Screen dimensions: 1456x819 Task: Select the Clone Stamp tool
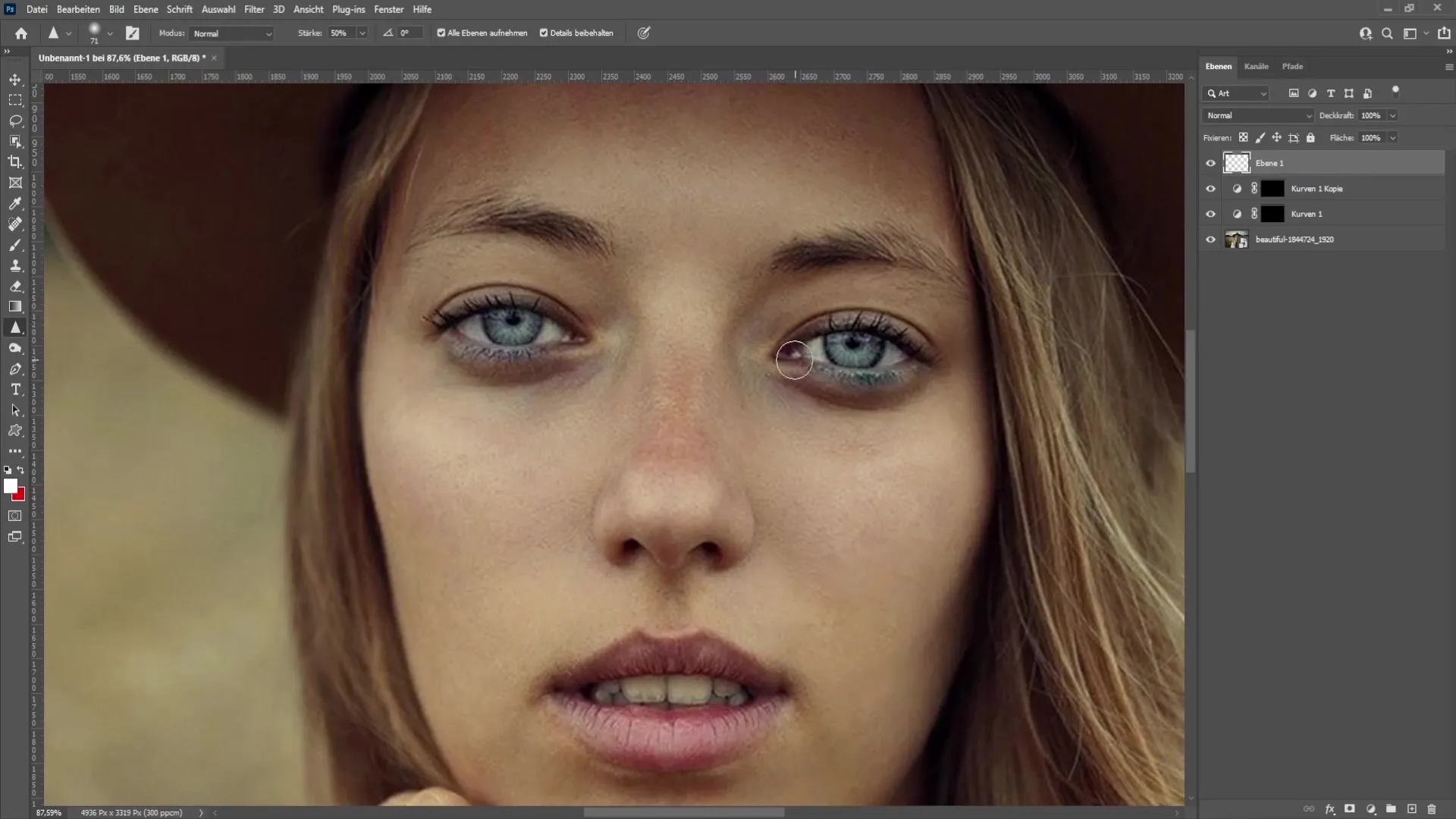click(14, 266)
